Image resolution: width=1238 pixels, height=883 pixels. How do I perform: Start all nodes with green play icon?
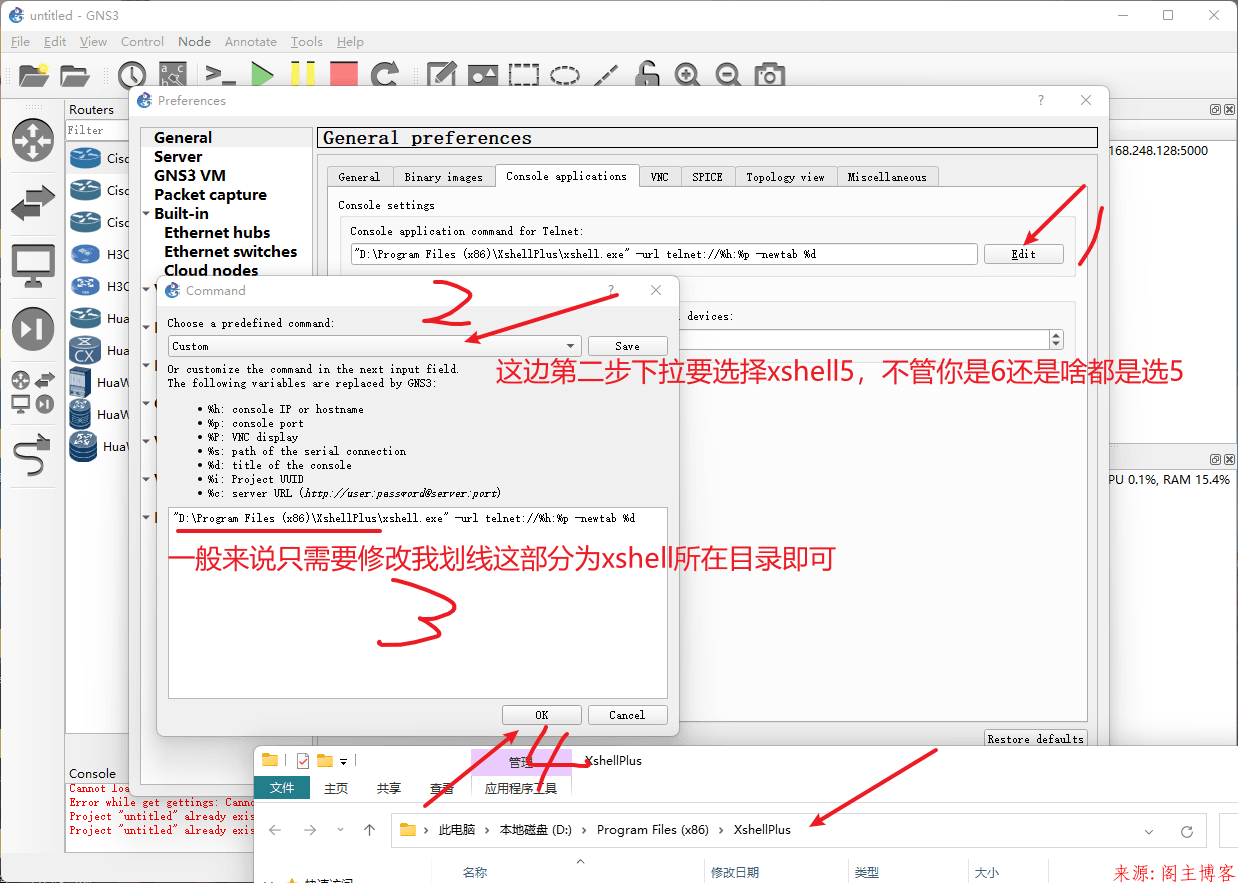coord(263,75)
